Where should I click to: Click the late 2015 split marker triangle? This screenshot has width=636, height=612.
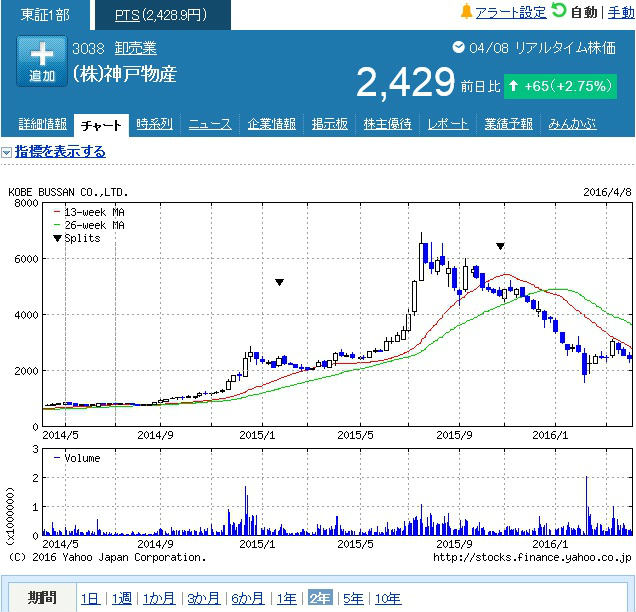pyautogui.click(x=500, y=246)
